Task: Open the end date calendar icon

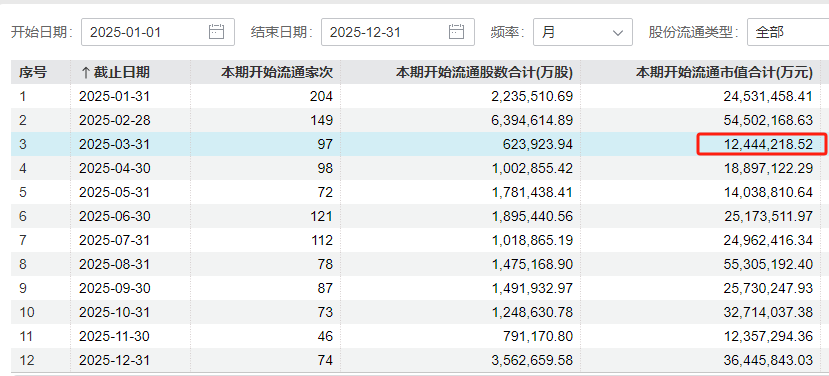Action: click(x=457, y=32)
